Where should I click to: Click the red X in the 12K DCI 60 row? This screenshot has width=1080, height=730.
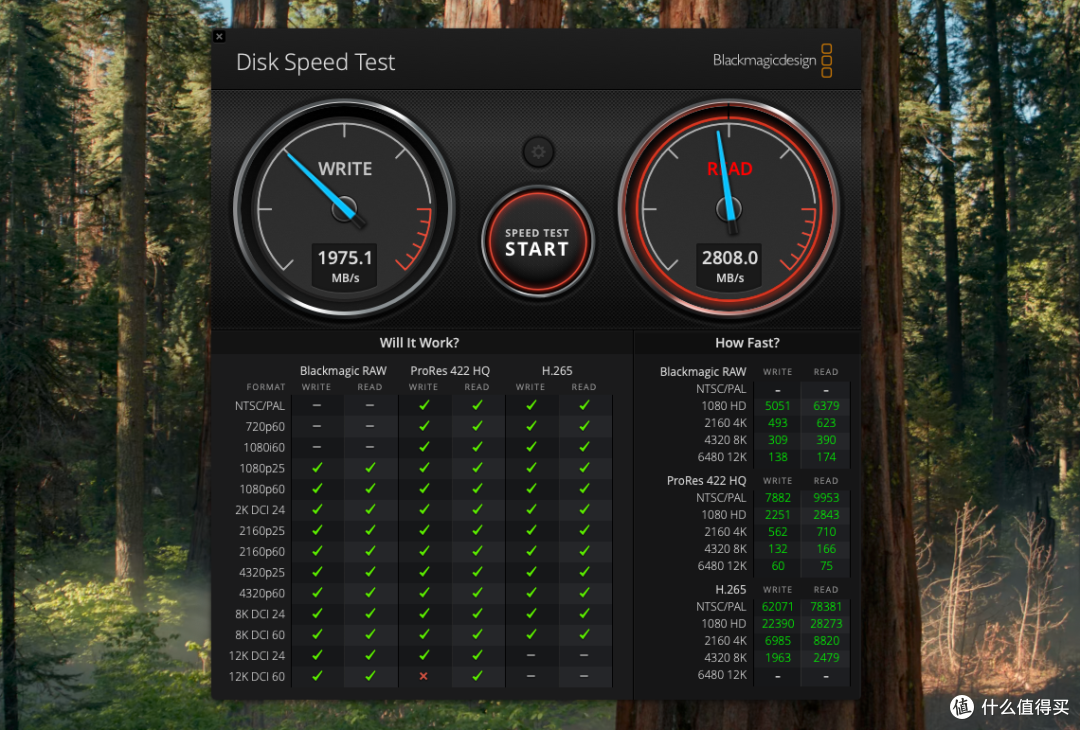point(424,676)
